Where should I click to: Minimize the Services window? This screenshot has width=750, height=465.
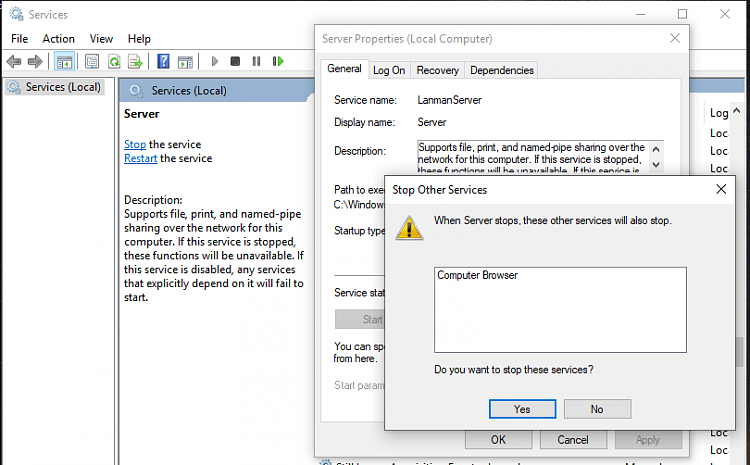[x=640, y=14]
